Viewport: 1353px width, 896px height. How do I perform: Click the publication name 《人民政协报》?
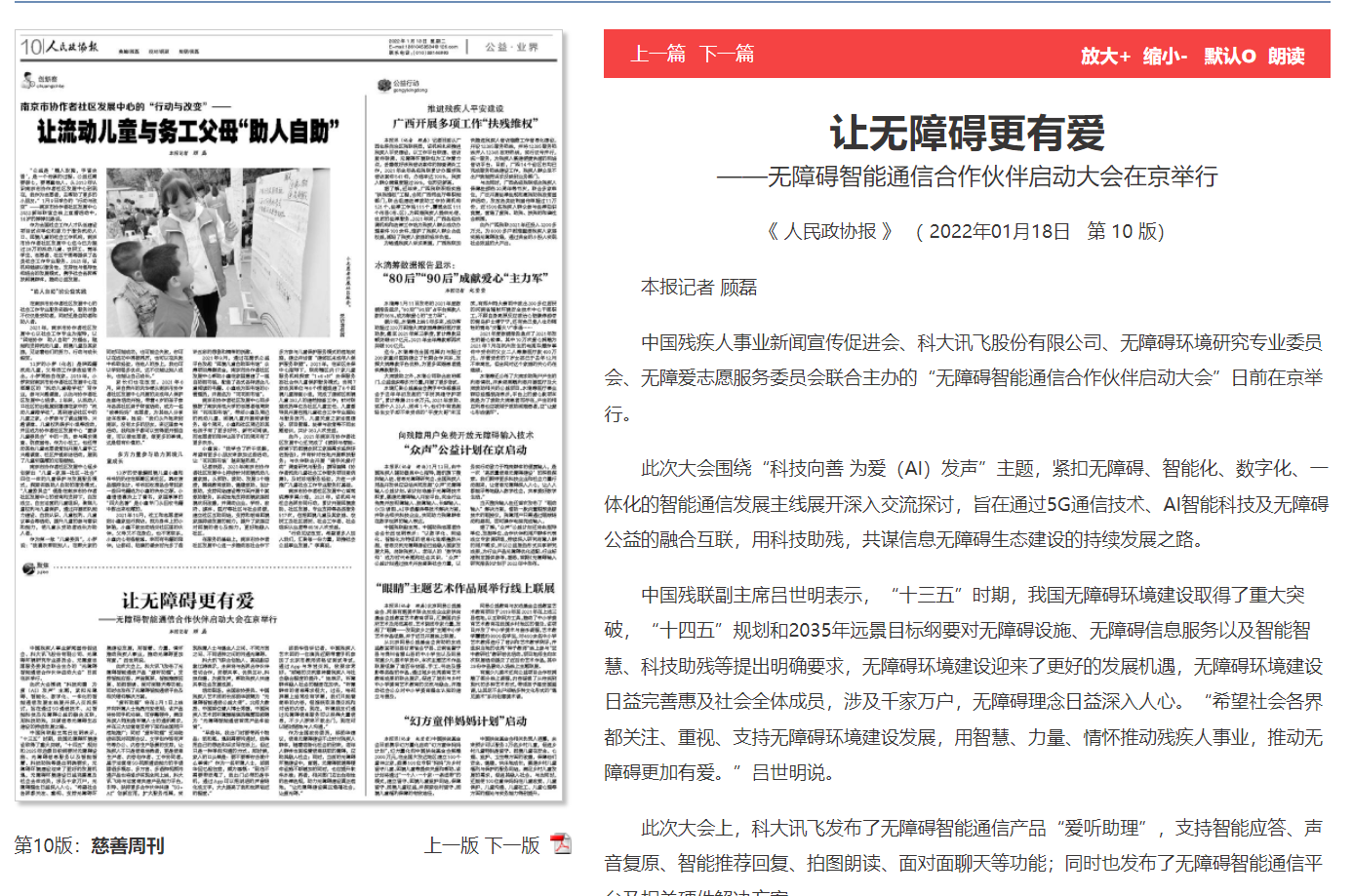pos(830,231)
